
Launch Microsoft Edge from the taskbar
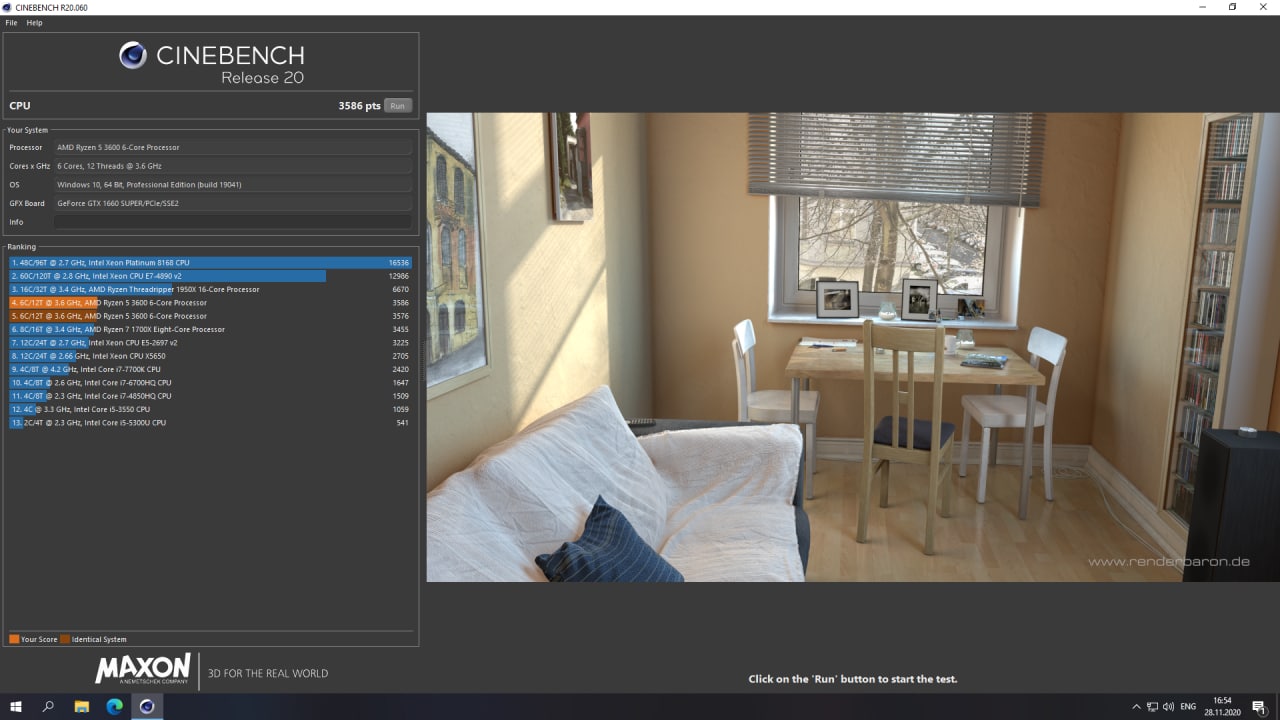tap(114, 707)
